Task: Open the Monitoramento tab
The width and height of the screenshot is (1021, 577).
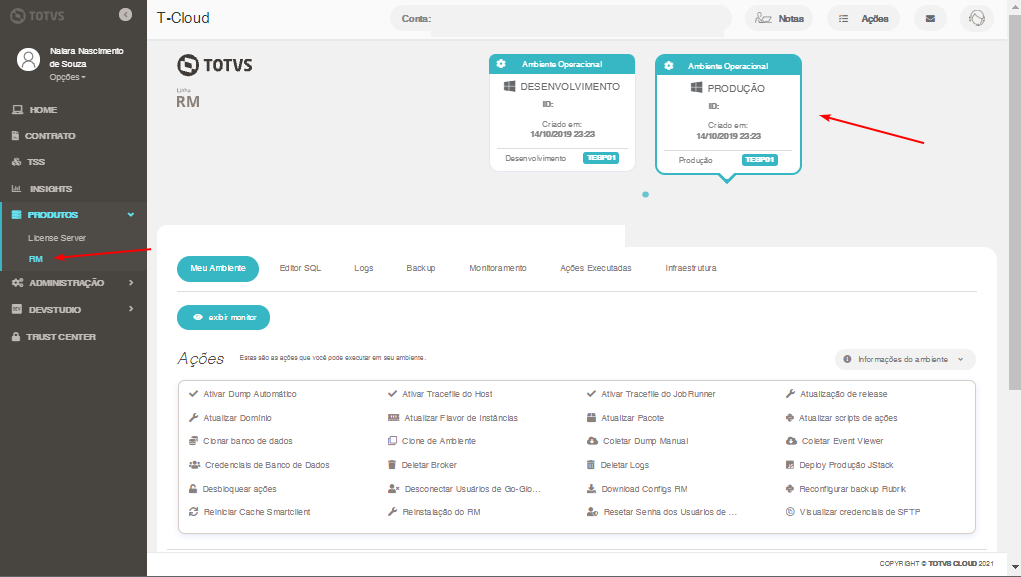Action: [500, 268]
